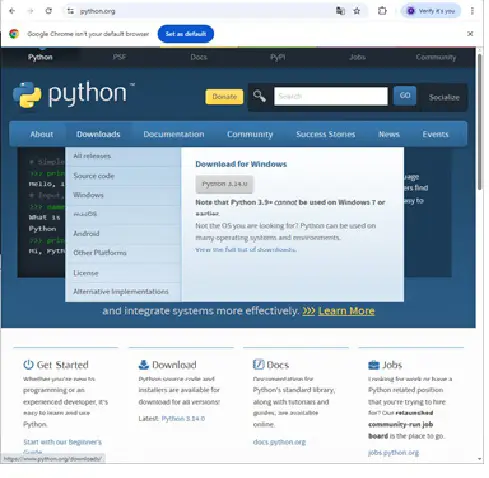Image resolution: width=489 pixels, height=478 pixels.
Task: Select the Jobs top-level tab
Action: 357,57
